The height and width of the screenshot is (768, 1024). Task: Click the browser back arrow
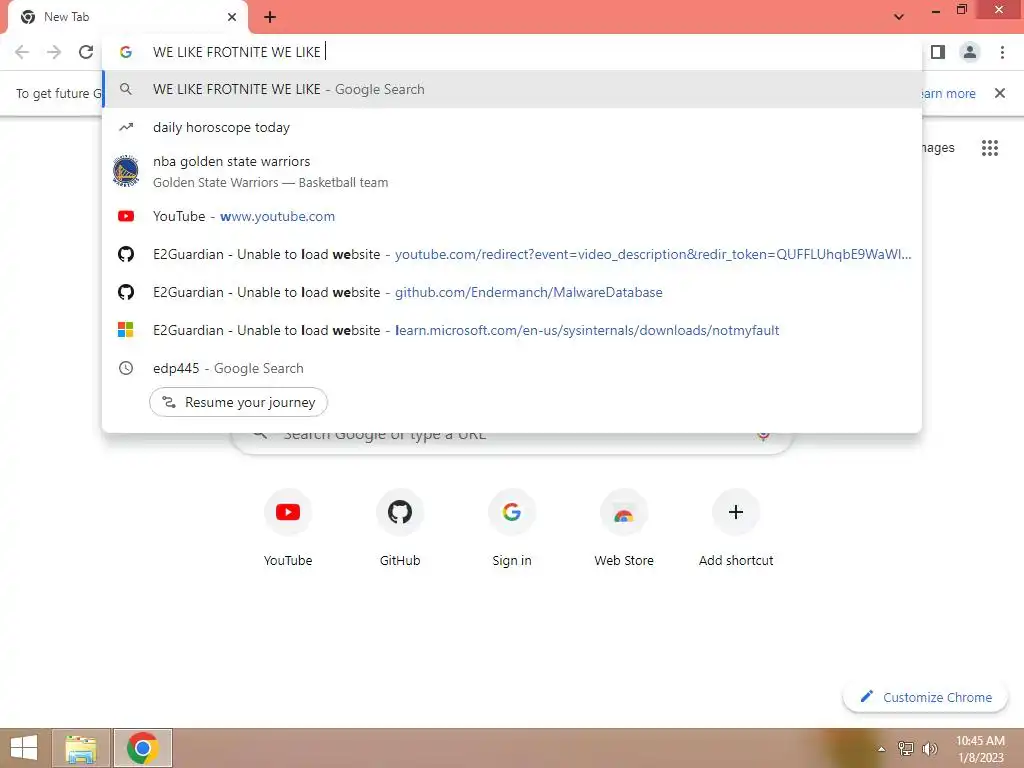point(22,52)
